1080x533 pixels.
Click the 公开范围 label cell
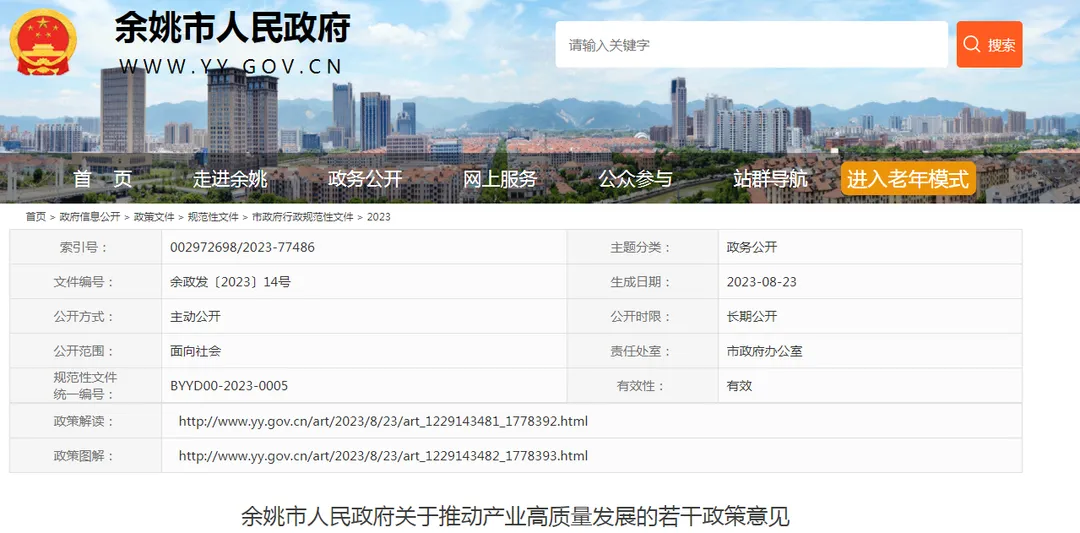(85, 351)
